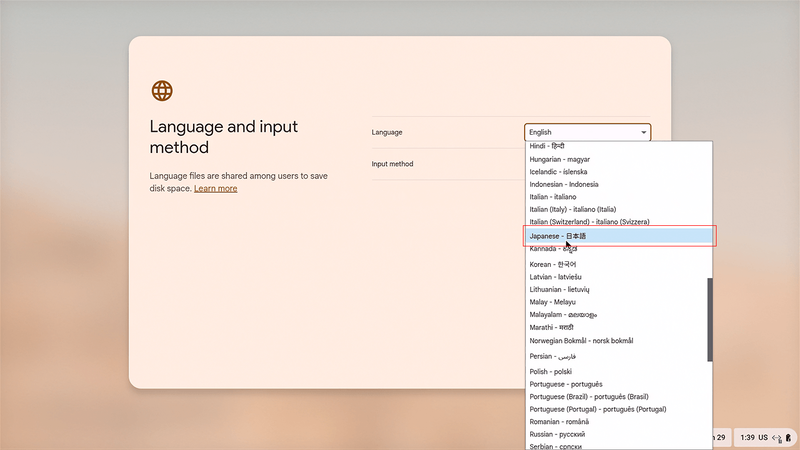Select Malayalam language option
Image resolution: width=800 pixels, height=450 pixels.
click(618, 315)
